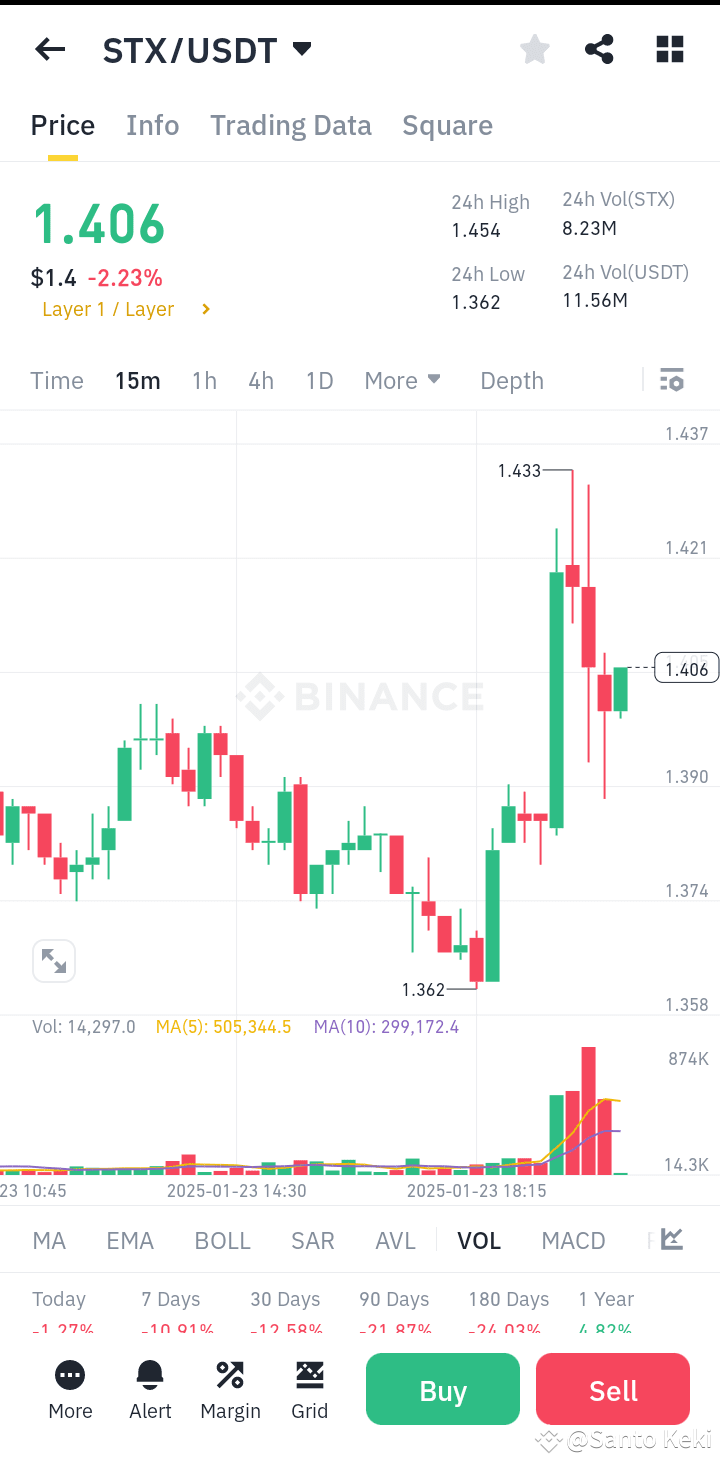Screen dimensions: 720x1462
Task: Enable the BOLL indicator
Action: click(222, 1240)
